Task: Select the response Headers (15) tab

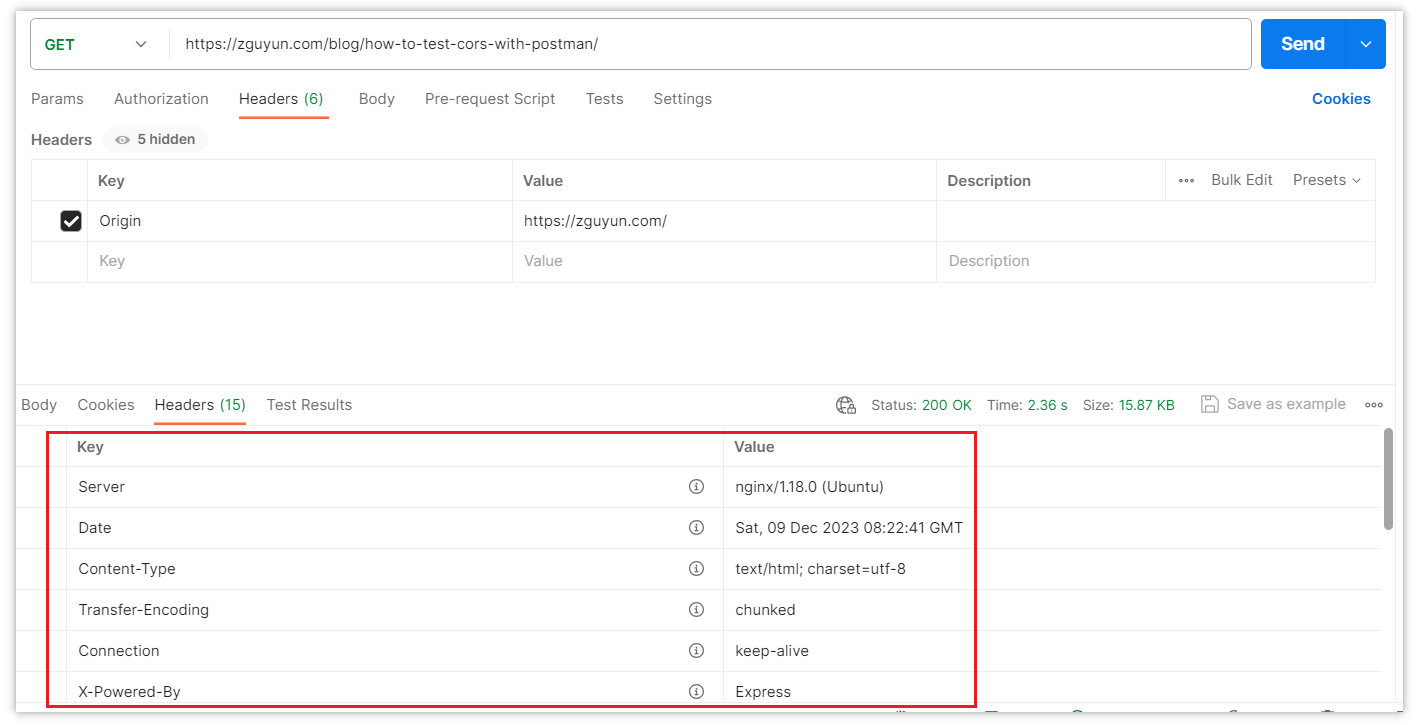Action: pos(200,405)
